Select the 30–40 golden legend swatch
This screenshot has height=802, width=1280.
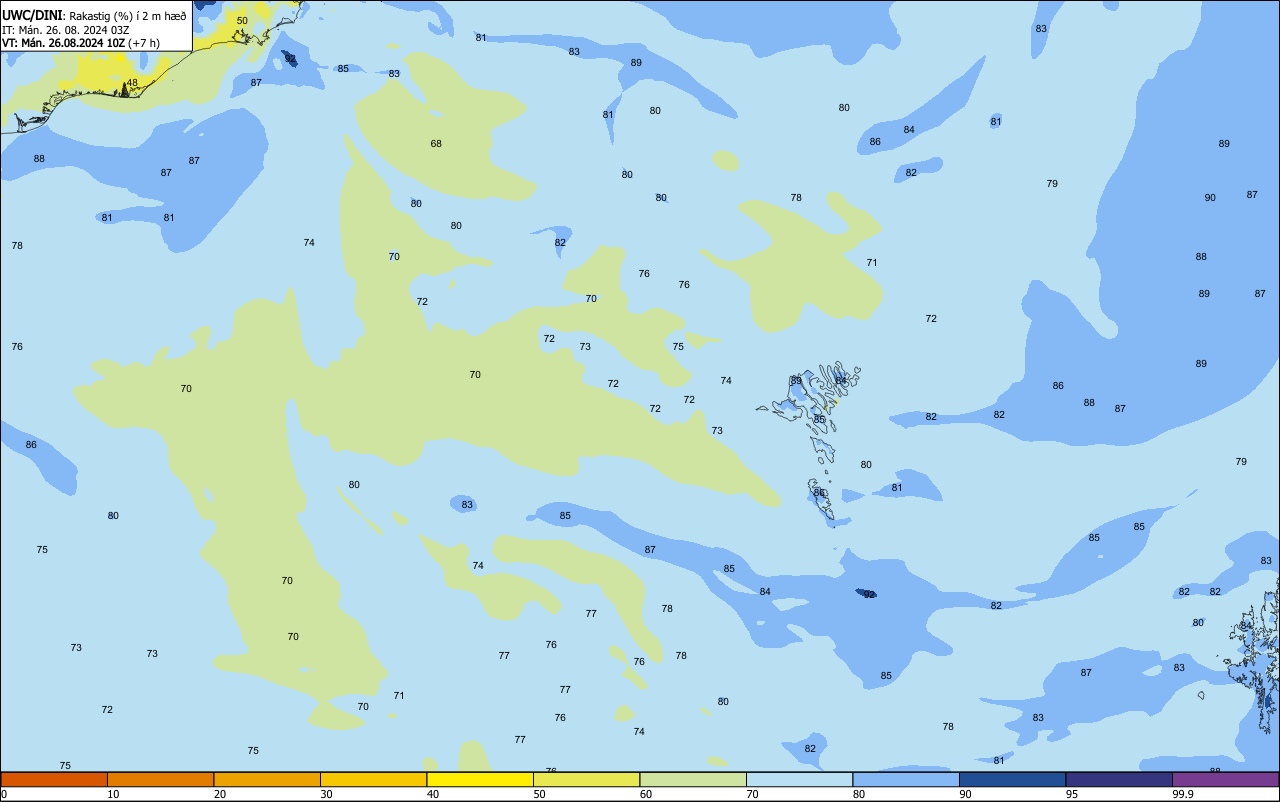(x=373, y=779)
